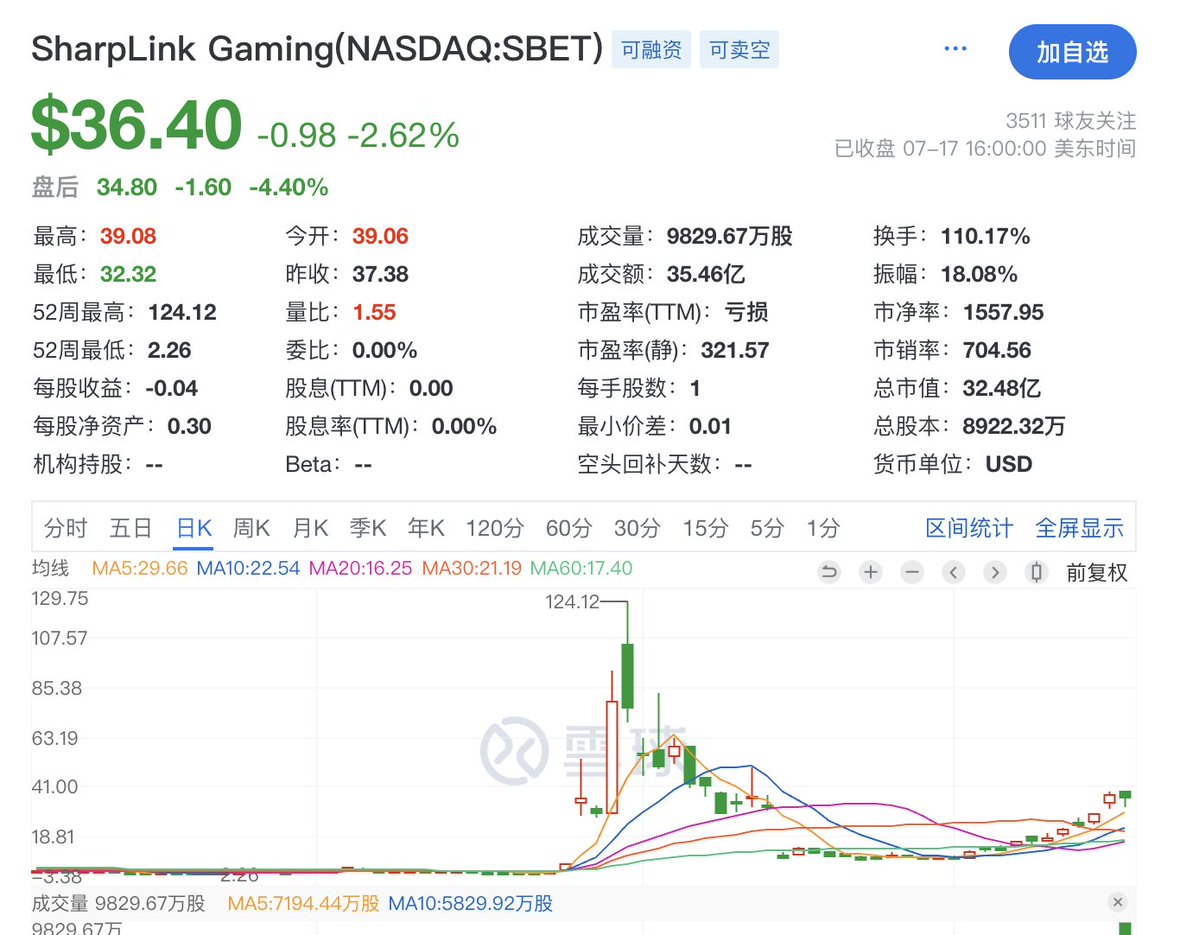Click the MA10:22.54 indicator value

pyautogui.click(x=248, y=568)
